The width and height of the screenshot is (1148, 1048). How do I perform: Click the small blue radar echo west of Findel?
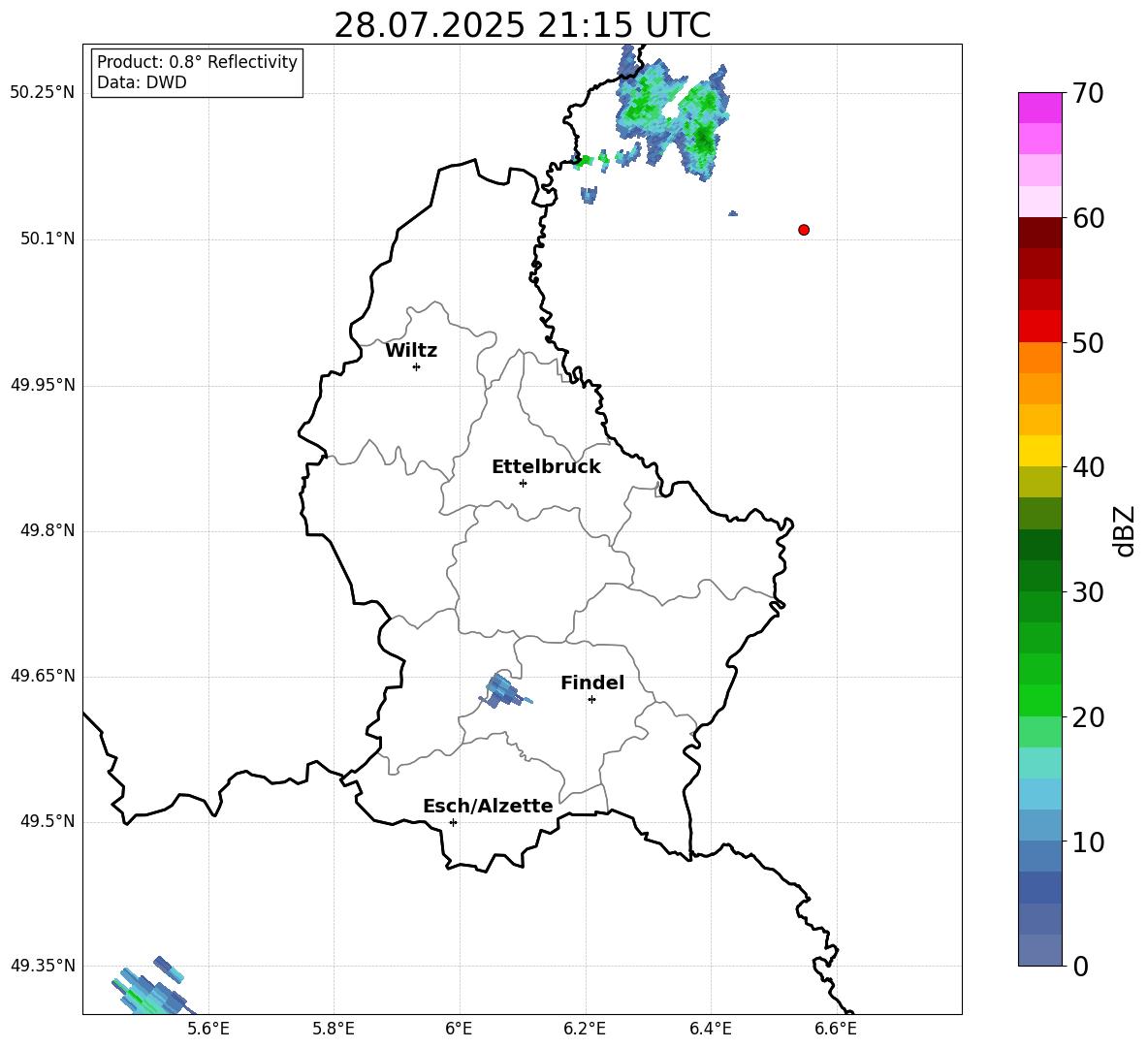(504, 691)
